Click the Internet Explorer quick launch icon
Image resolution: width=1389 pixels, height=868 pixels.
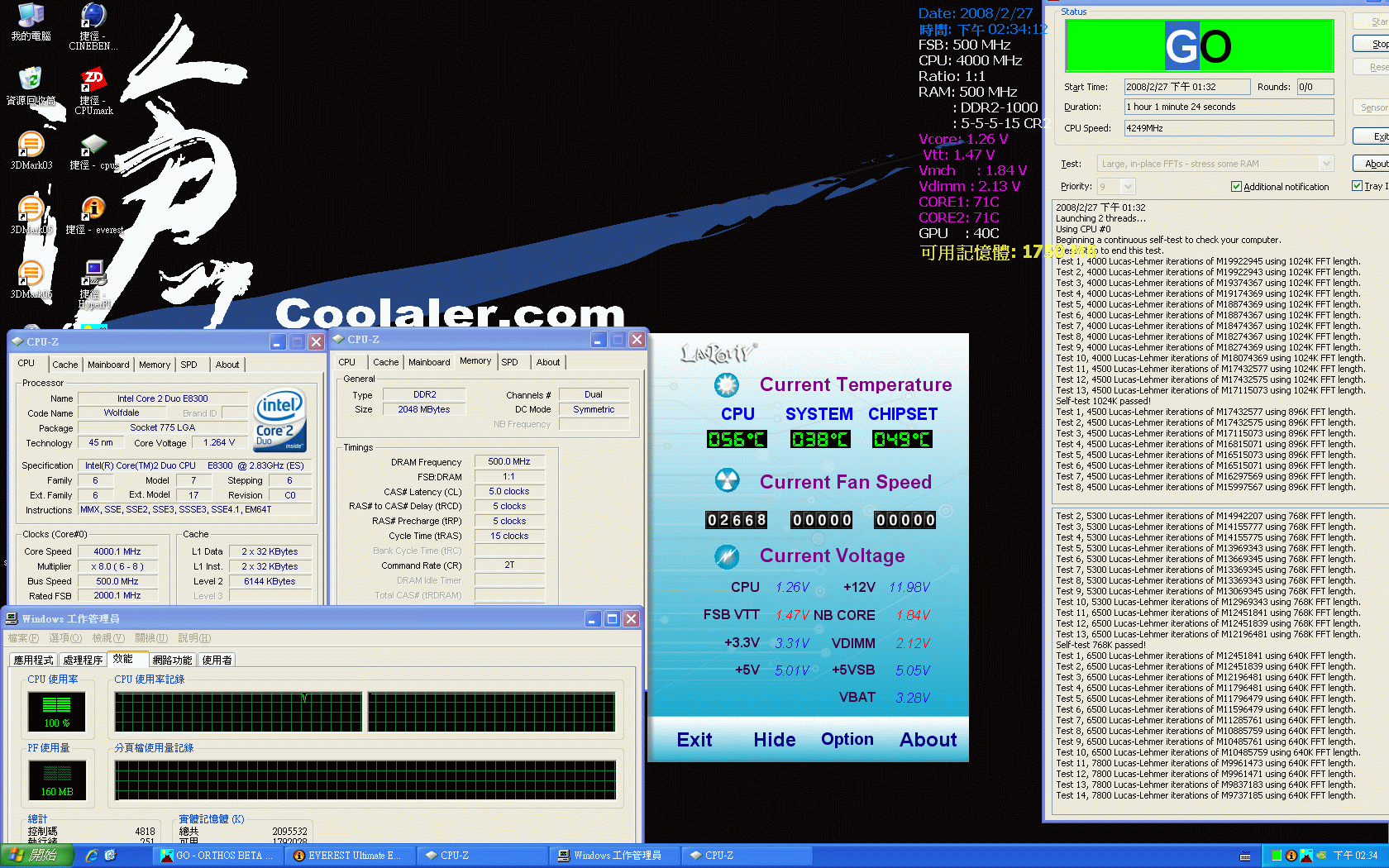(92, 856)
